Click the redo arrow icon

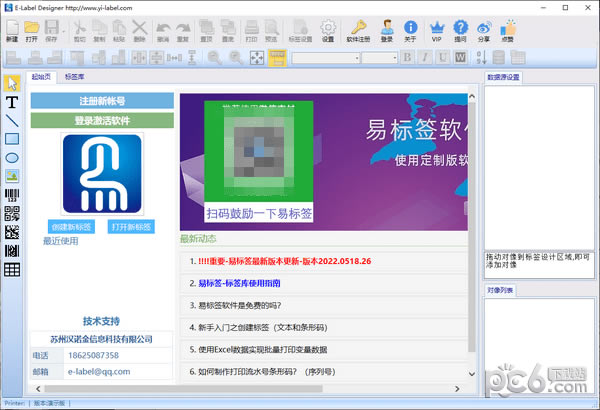tap(183, 31)
